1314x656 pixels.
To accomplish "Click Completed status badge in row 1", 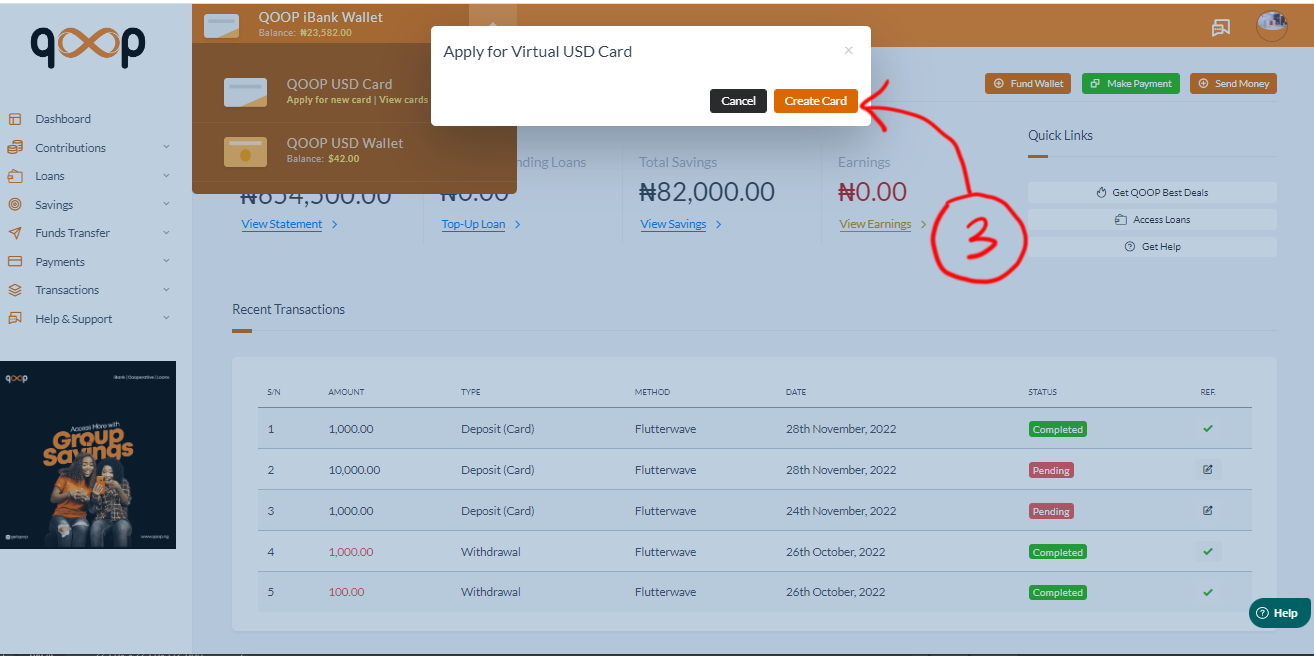I will tap(1058, 429).
